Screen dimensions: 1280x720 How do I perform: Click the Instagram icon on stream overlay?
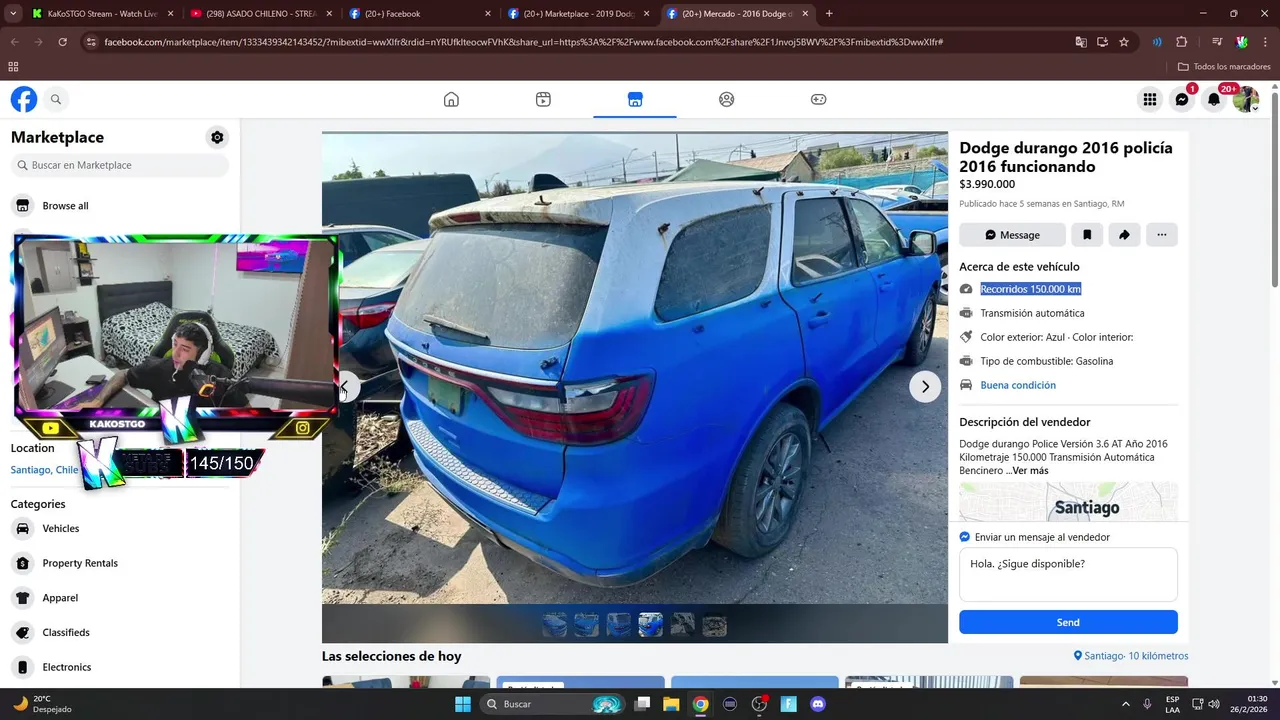point(303,428)
